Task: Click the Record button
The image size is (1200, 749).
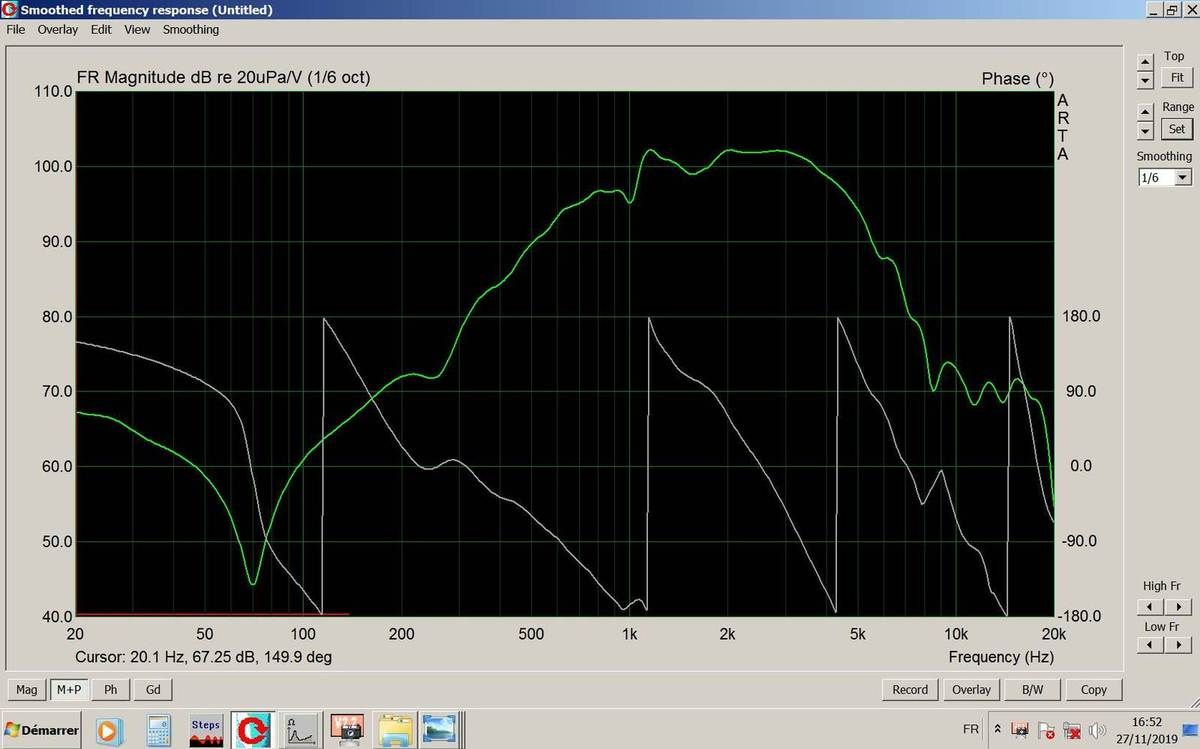Action: 910,689
